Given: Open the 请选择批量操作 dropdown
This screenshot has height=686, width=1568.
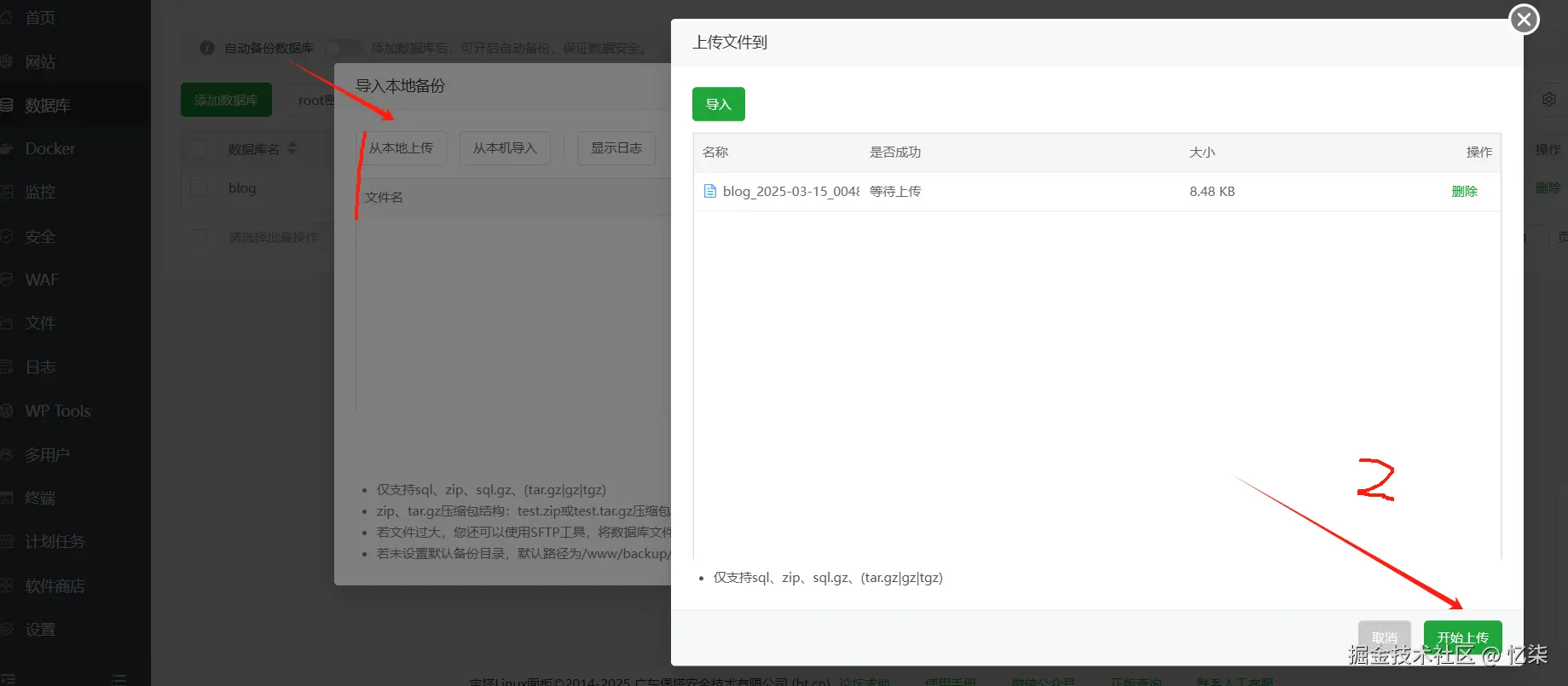Looking at the screenshot, I should tap(273, 238).
